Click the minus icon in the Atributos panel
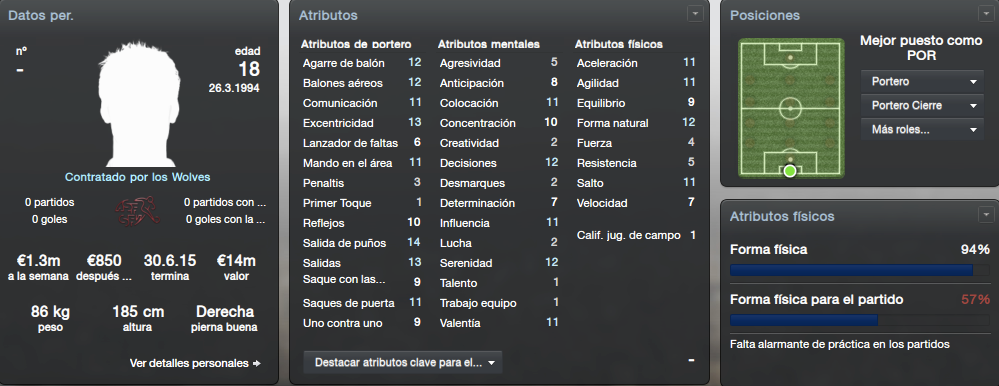 click(691, 361)
